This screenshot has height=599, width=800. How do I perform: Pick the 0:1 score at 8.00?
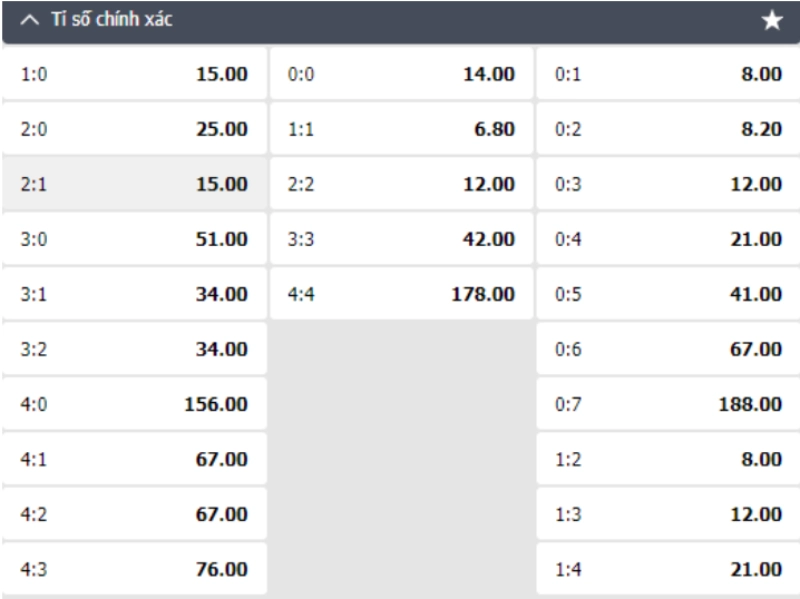668,74
